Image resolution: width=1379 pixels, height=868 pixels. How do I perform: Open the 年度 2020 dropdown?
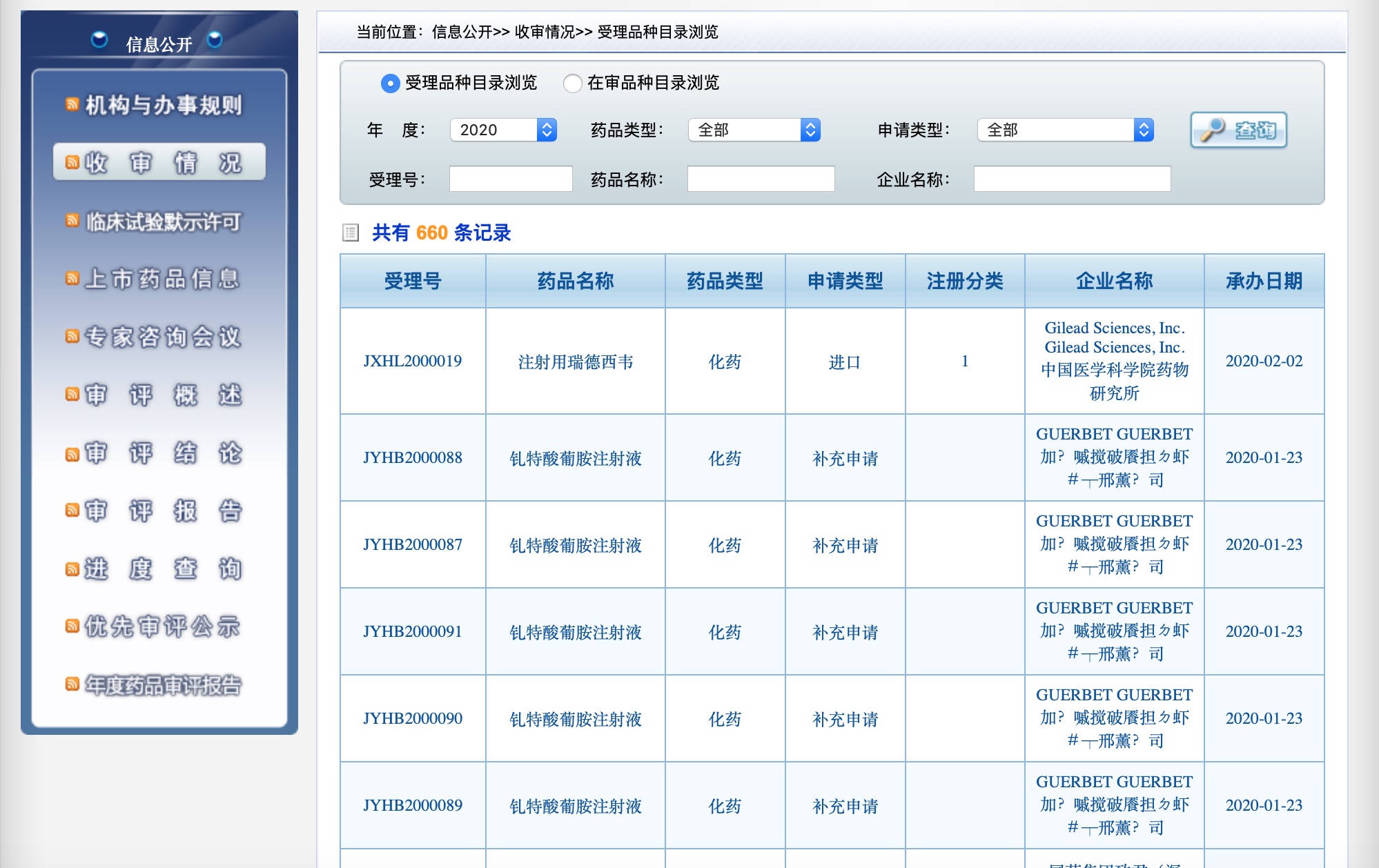[x=503, y=130]
